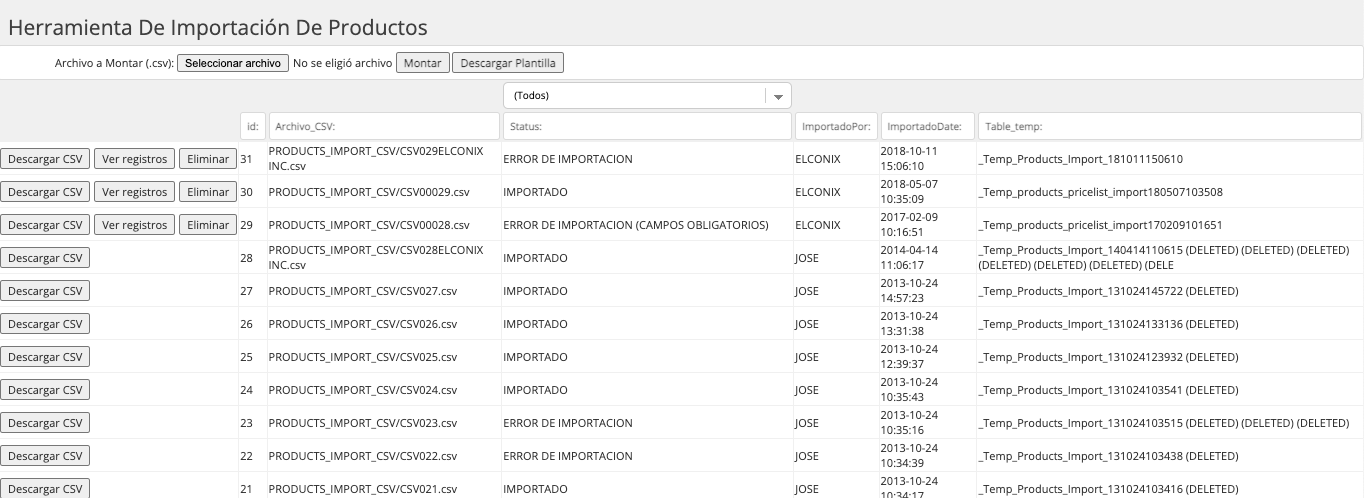1364x498 pixels.
Task: Click the JOSE importer cell of record 28
Action: (807, 258)
